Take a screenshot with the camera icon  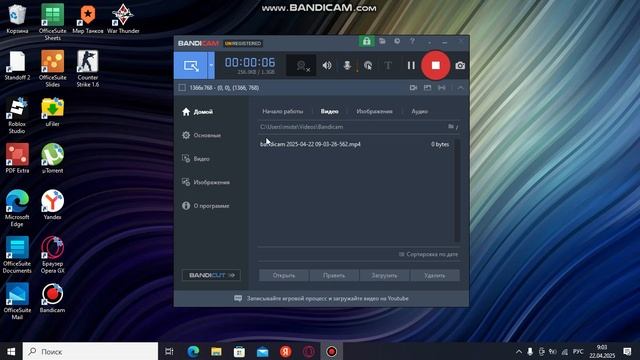pyautogui.click(x=460, y=65)
